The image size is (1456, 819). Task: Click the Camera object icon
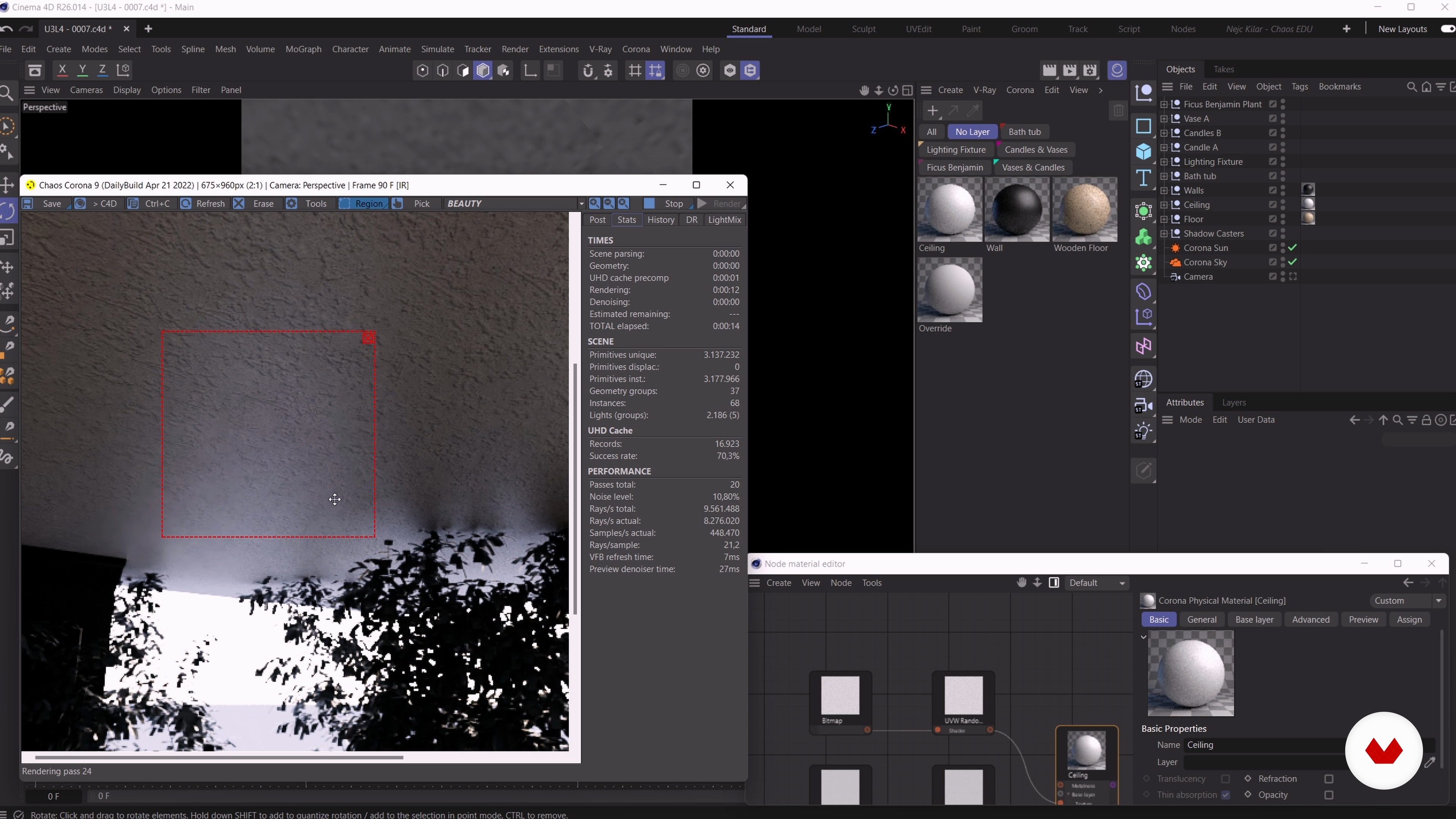pos(1175,277)
